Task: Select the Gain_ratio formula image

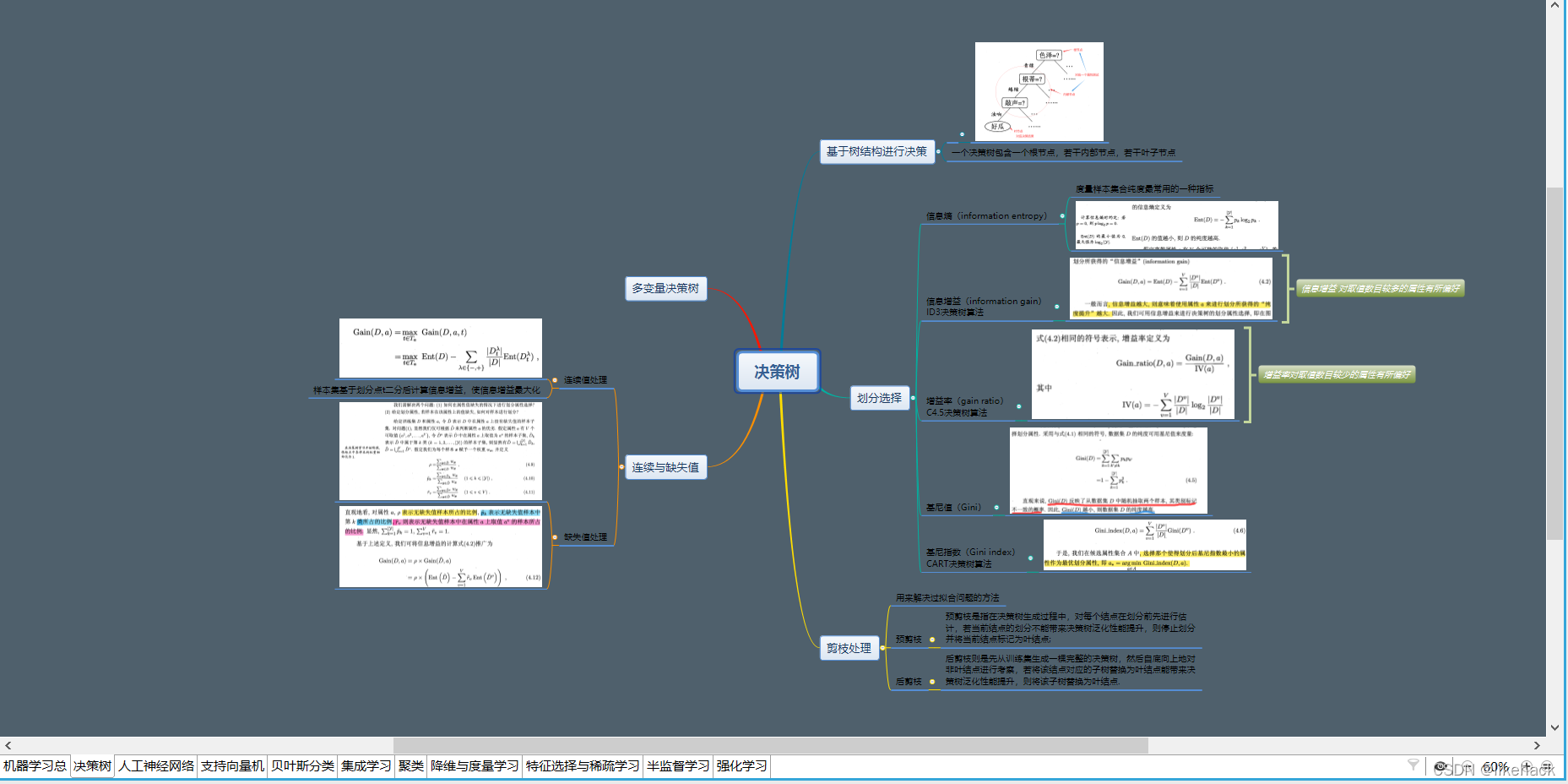Action: (x=1132, y=374)
